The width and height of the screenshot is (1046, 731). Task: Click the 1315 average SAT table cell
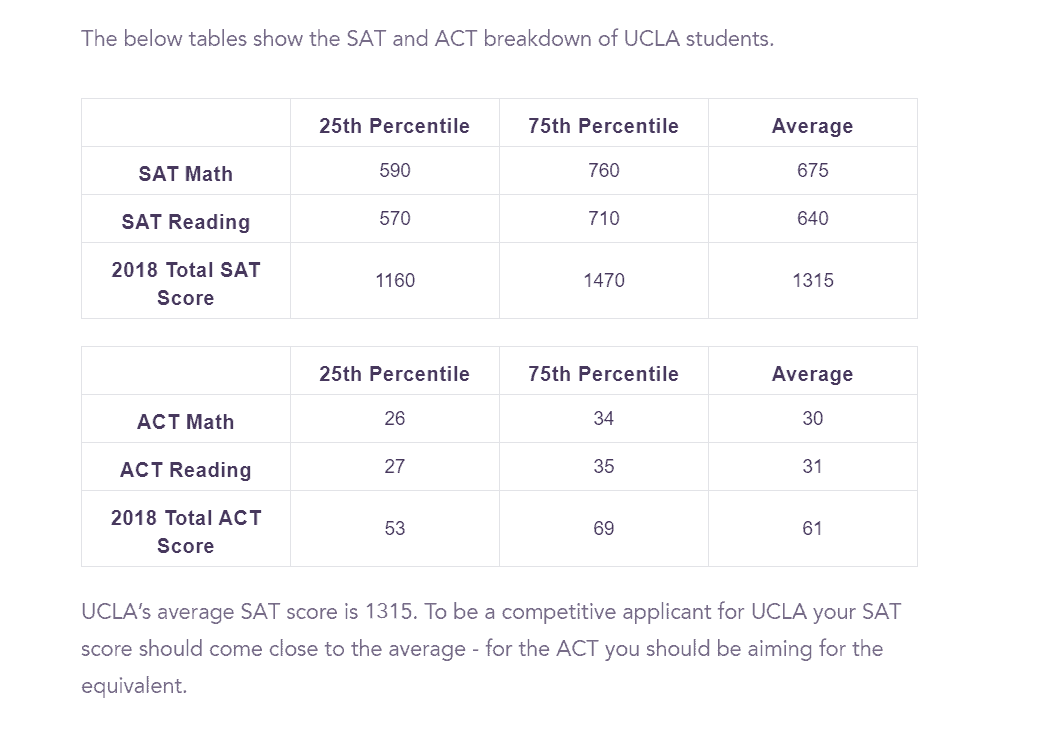813,280
